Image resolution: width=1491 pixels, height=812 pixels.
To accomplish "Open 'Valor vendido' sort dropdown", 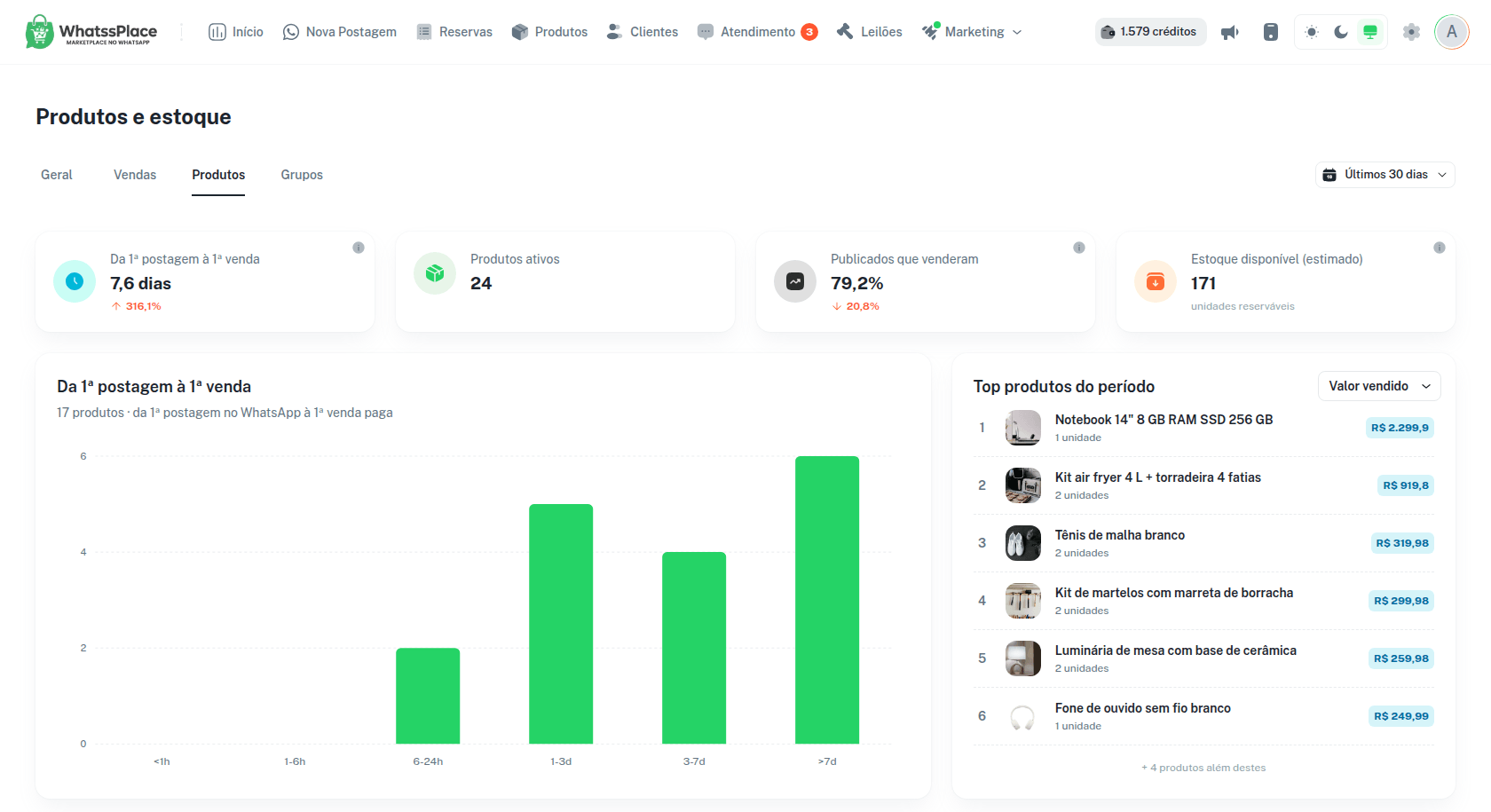I will click(1379, 386).
